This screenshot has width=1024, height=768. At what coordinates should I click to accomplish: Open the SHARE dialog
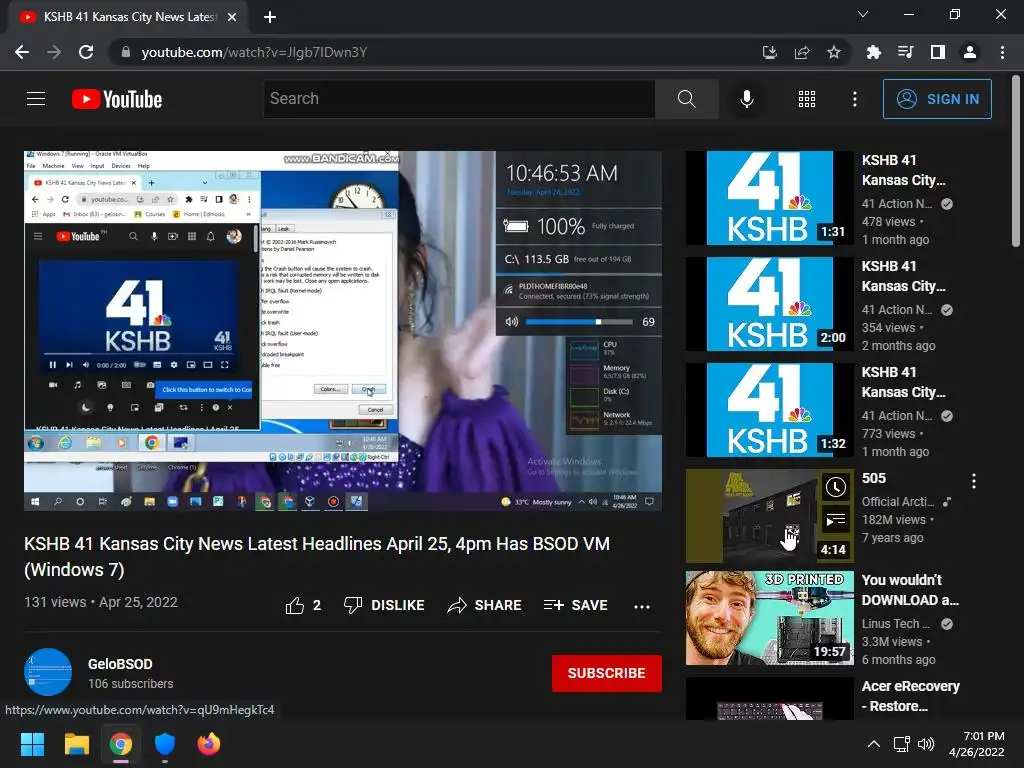coord(484,605)
